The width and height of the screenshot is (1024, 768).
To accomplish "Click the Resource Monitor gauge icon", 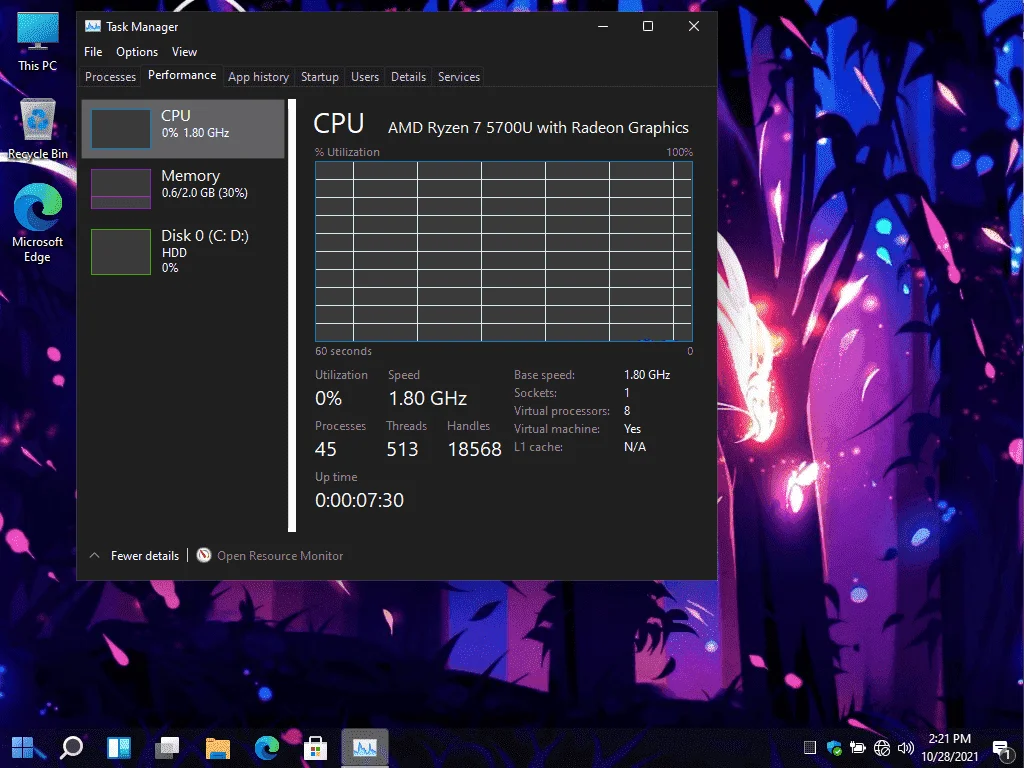I will point(204,555).
